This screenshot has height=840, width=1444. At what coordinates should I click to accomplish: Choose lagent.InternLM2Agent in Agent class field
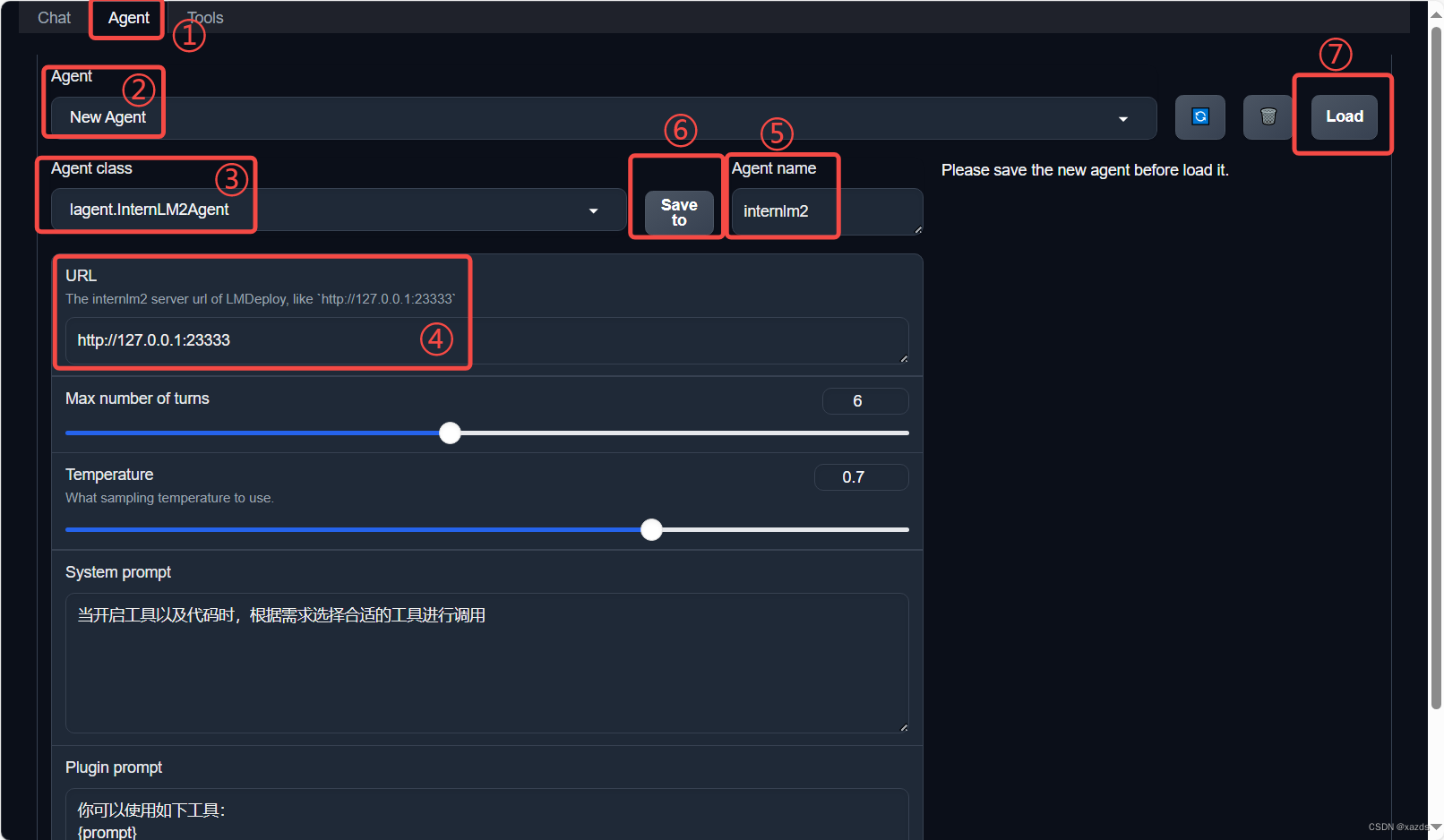338,210
